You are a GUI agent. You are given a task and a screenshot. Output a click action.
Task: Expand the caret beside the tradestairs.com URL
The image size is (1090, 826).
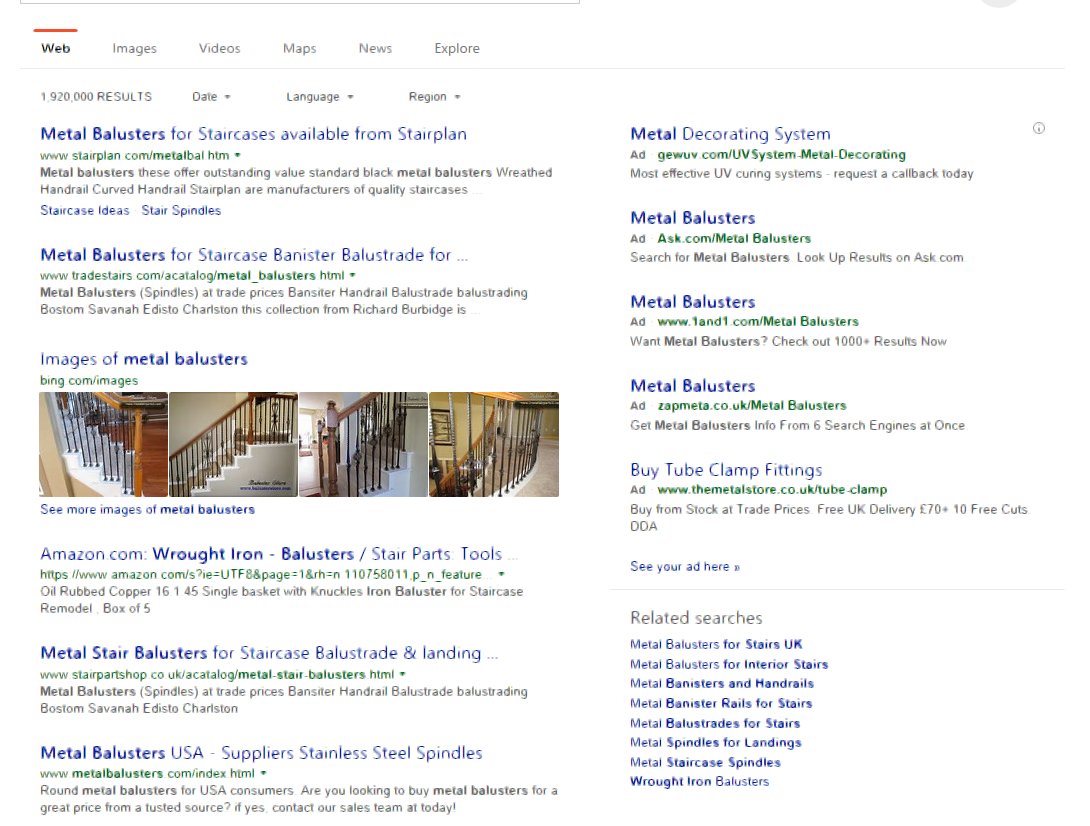[x=353, y=275]
